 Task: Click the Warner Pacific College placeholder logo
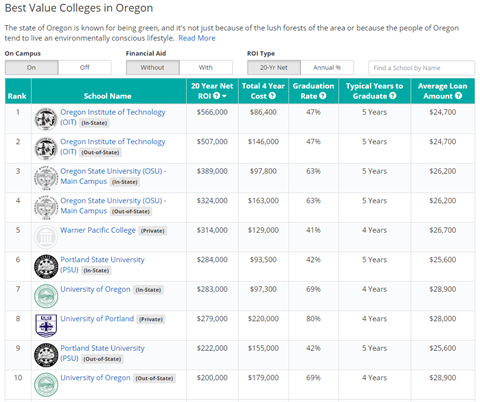(46, 237)
